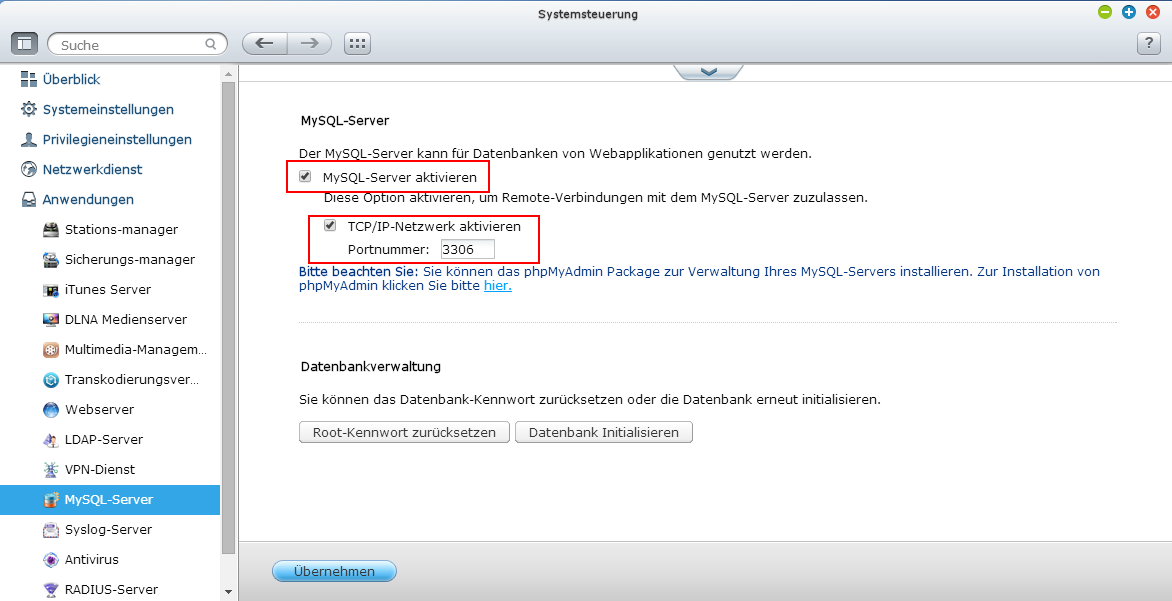Click Root-Kennwort zurücksetzen button
The image size is (1172, 601).
tap(404, 432)
